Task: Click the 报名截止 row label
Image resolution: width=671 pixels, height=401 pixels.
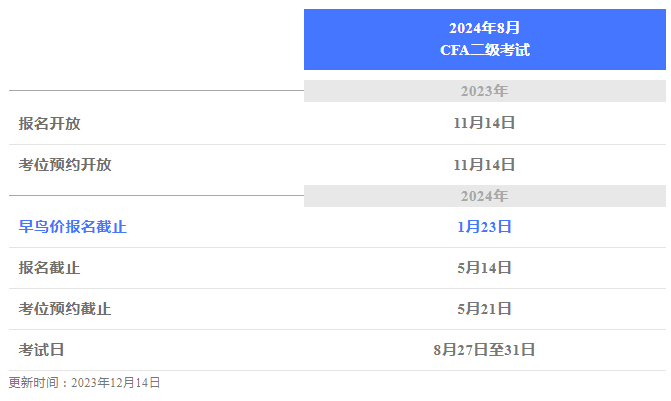Action: click(50, 268)
